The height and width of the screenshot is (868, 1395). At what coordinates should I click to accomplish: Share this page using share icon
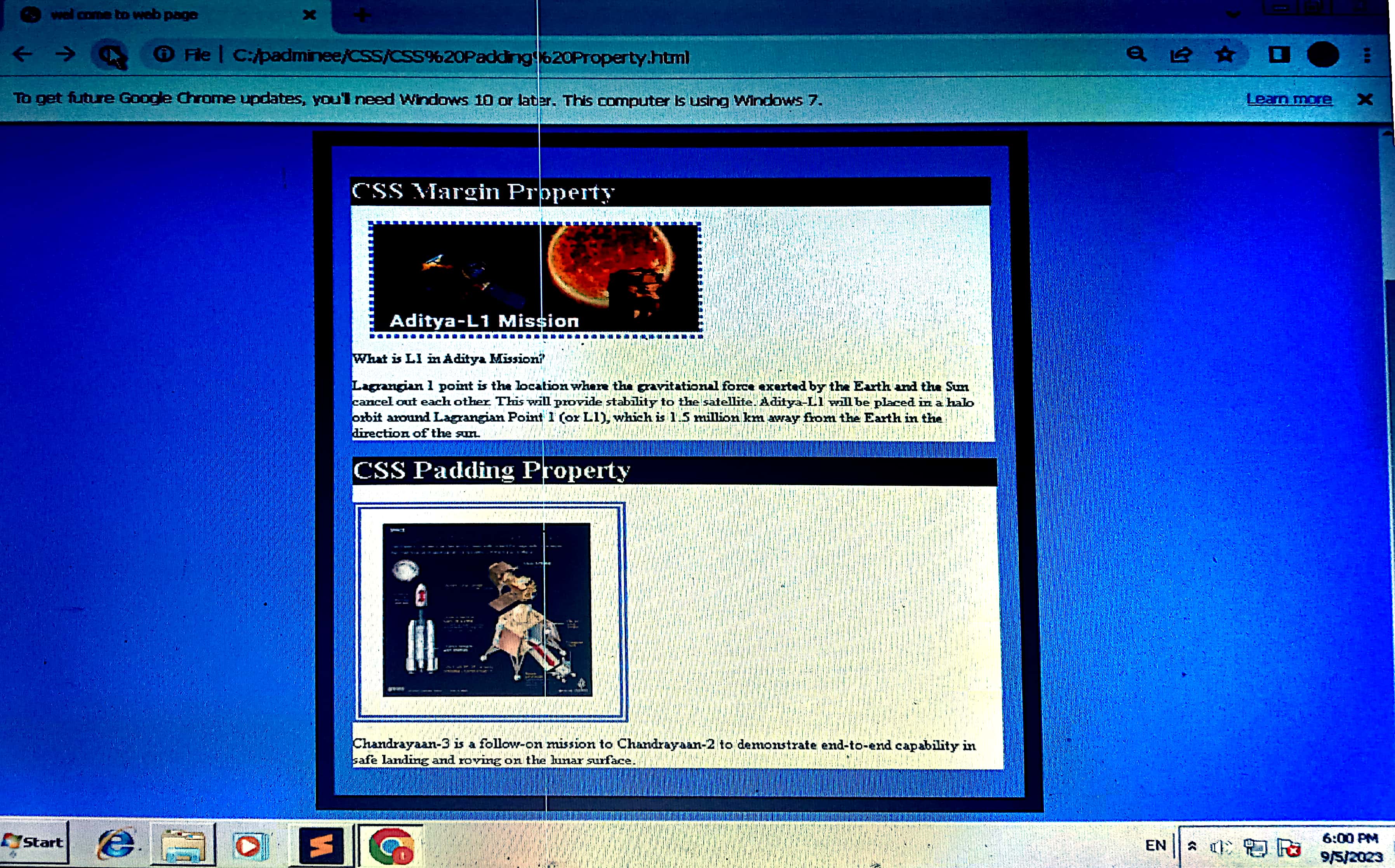pos(1181,55)
